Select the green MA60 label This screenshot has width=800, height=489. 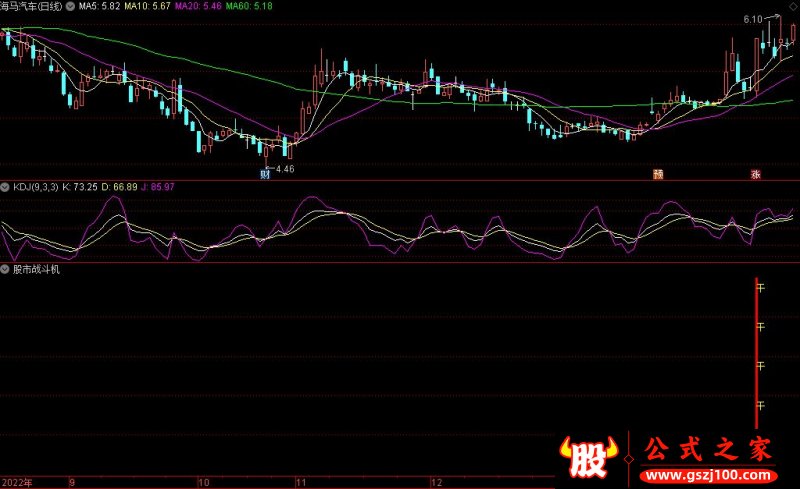[x=248, y=6]
